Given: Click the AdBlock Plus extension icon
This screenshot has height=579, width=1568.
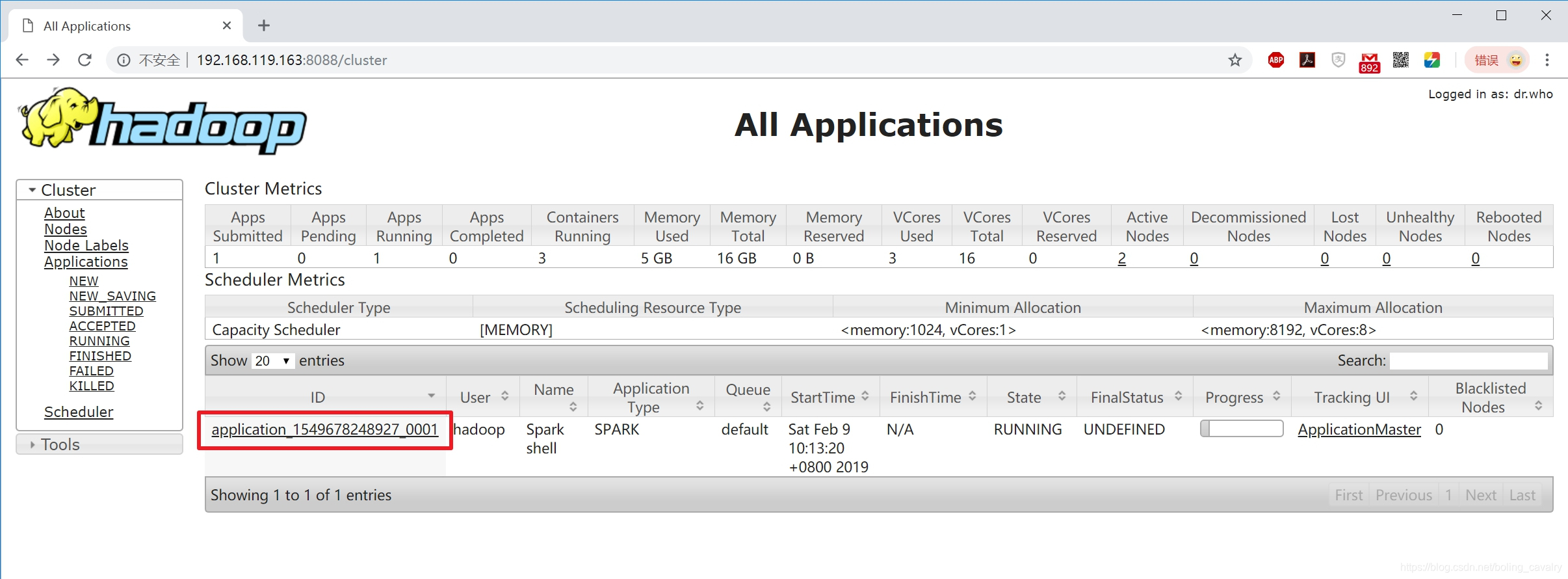Looking at the screenshot, I should [1275, 61].
